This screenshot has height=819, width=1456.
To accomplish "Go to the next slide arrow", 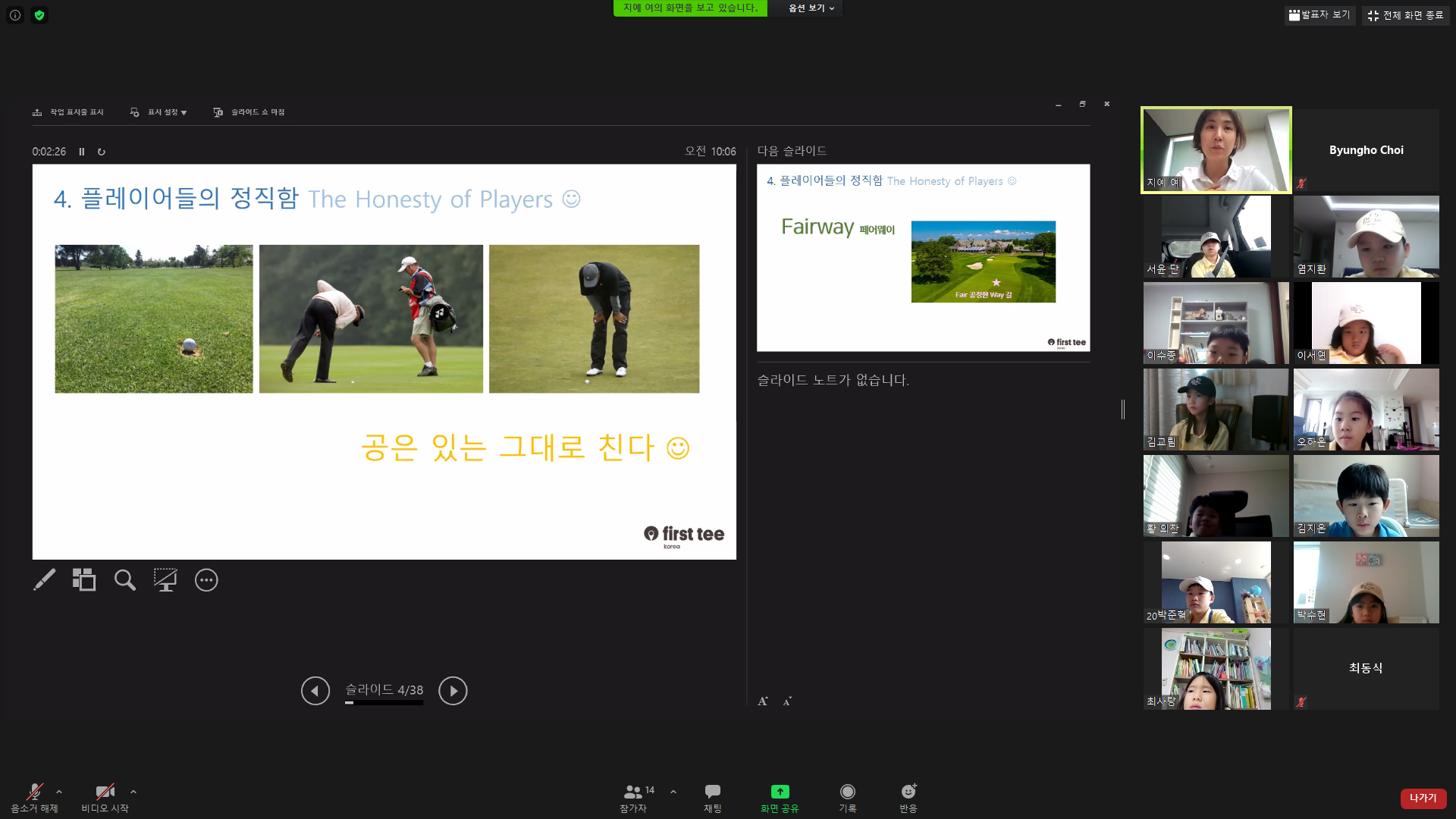I will 453,691.
